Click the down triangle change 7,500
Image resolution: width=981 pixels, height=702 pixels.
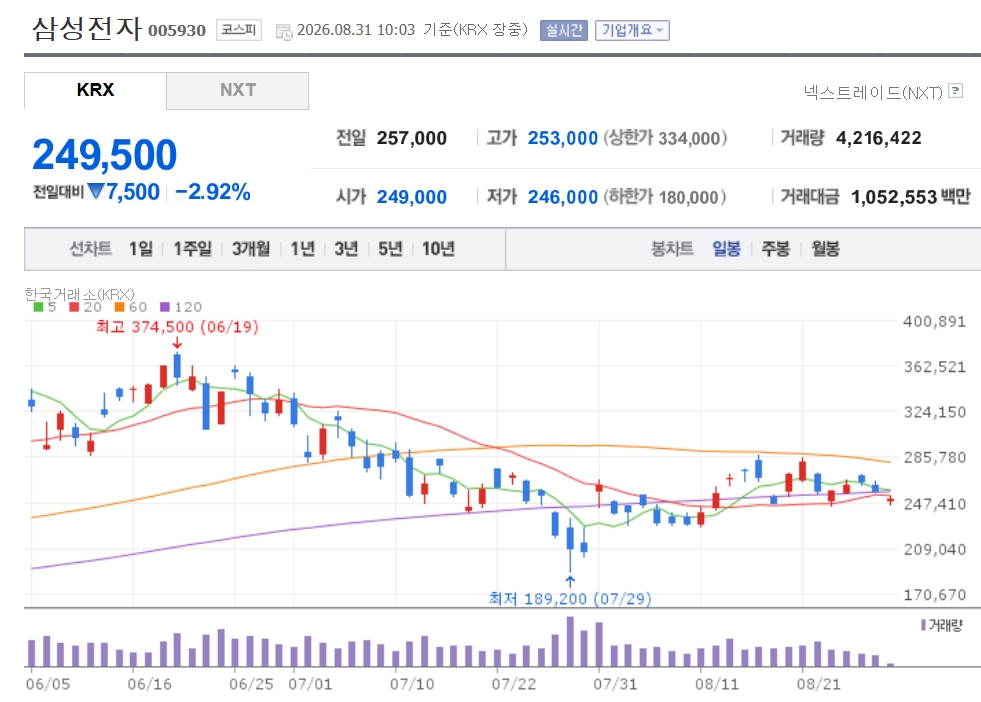(x=124, y=192)
